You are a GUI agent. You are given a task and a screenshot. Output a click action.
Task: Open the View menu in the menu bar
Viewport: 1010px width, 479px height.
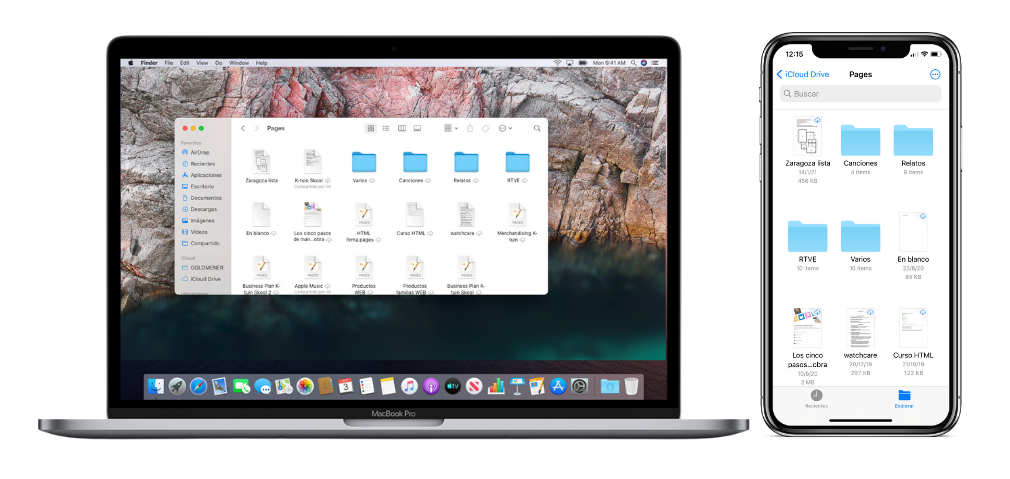202,63
